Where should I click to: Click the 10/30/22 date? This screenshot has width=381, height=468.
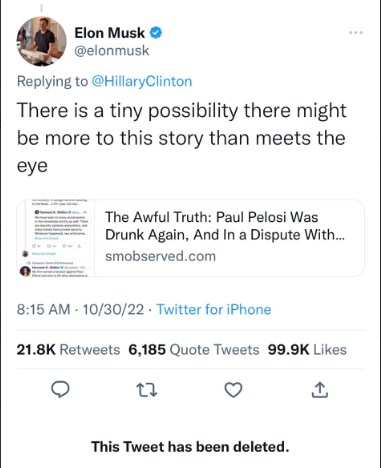coord(113,309)
